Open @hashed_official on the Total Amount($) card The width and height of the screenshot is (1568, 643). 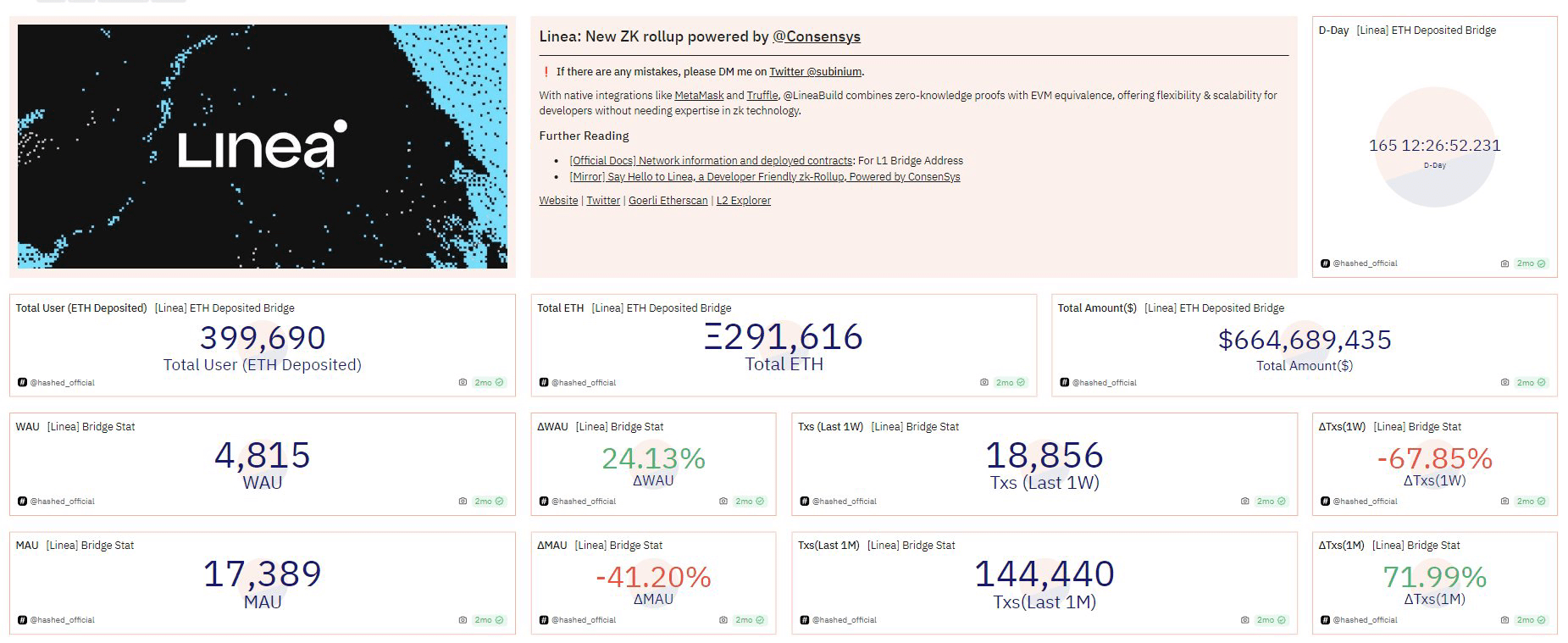1105,383
